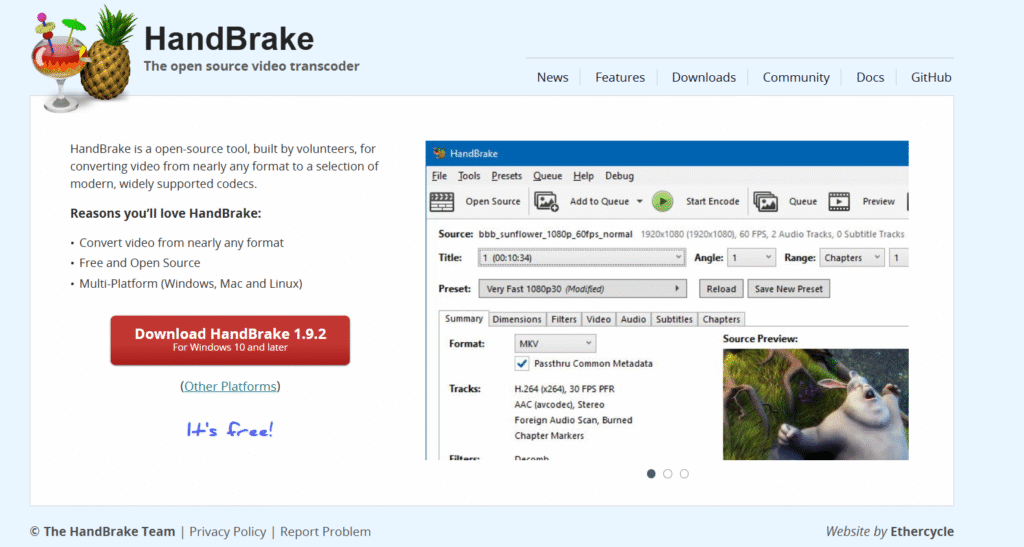1024x547 pixels.
Task: Click the Open Source toolbar label
Action: (492, 202)
